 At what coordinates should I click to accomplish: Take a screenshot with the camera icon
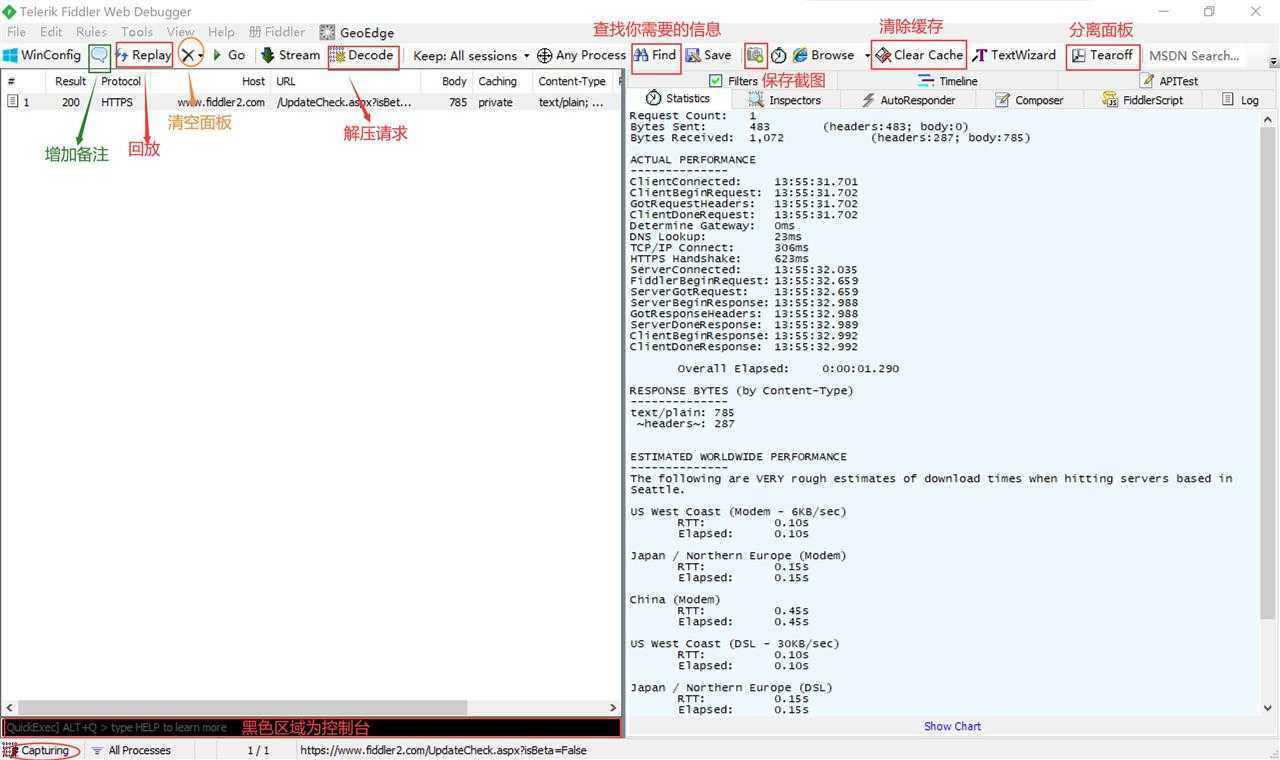[755, 55]
